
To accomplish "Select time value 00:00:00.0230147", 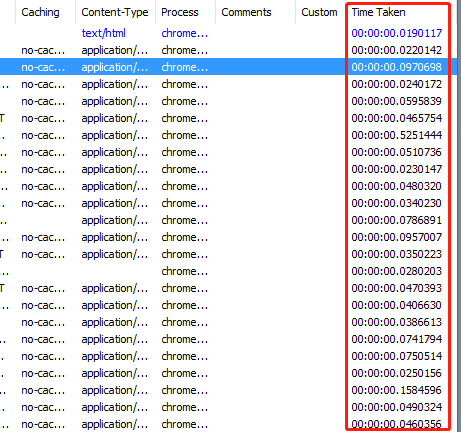I will (397, 169).
